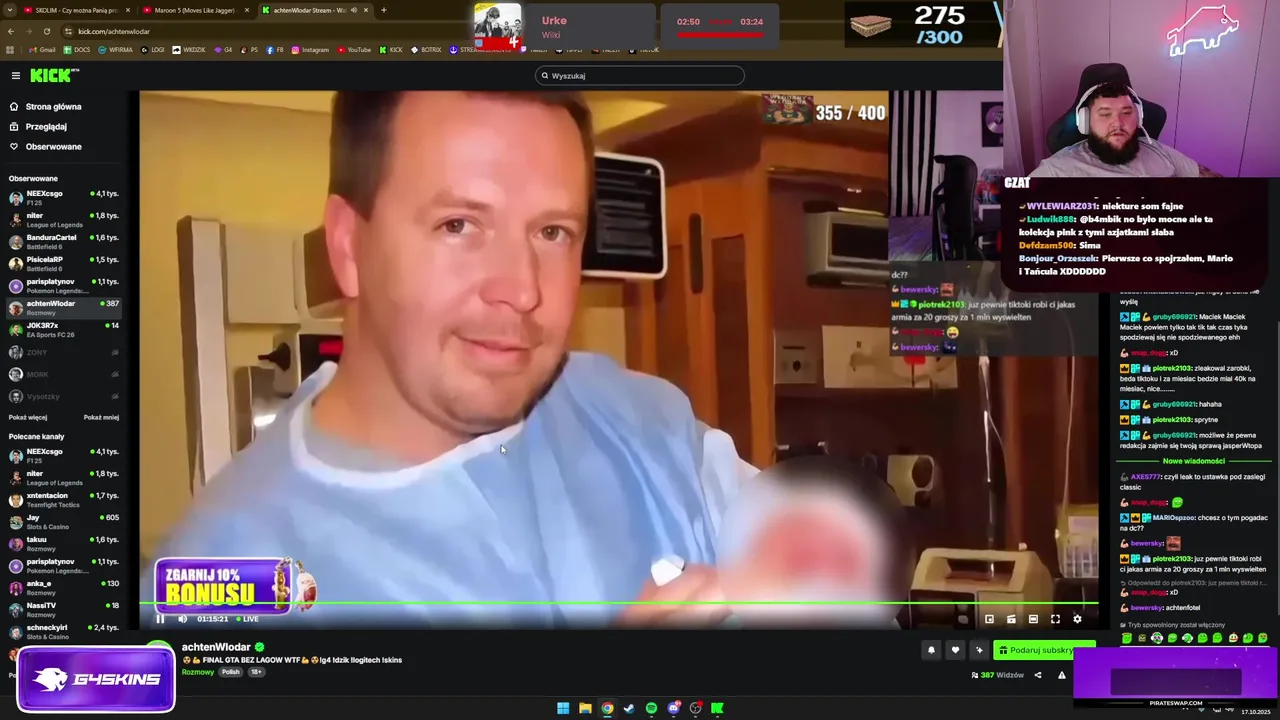Share the stream via share icon
1280x720 pixels.
[1037, 675]
